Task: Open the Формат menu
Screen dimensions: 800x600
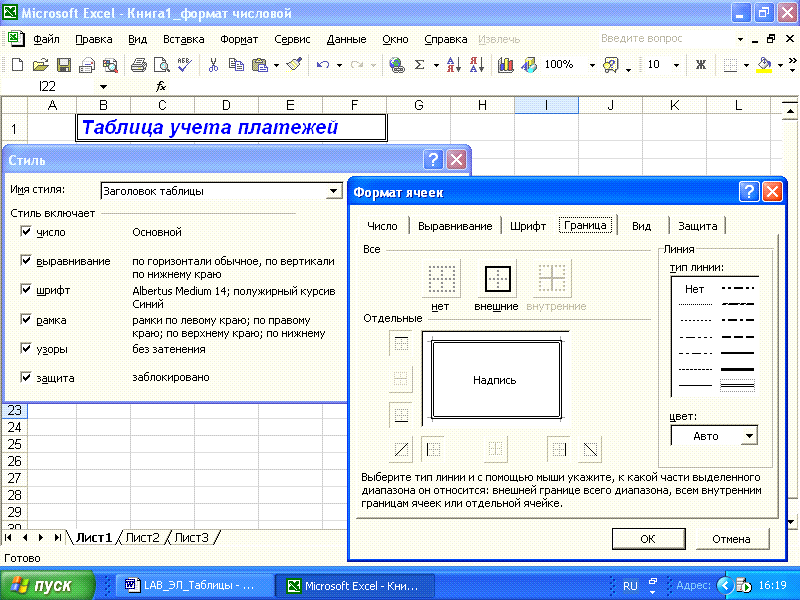Action: pyautogui.click(x=239, y=39)
